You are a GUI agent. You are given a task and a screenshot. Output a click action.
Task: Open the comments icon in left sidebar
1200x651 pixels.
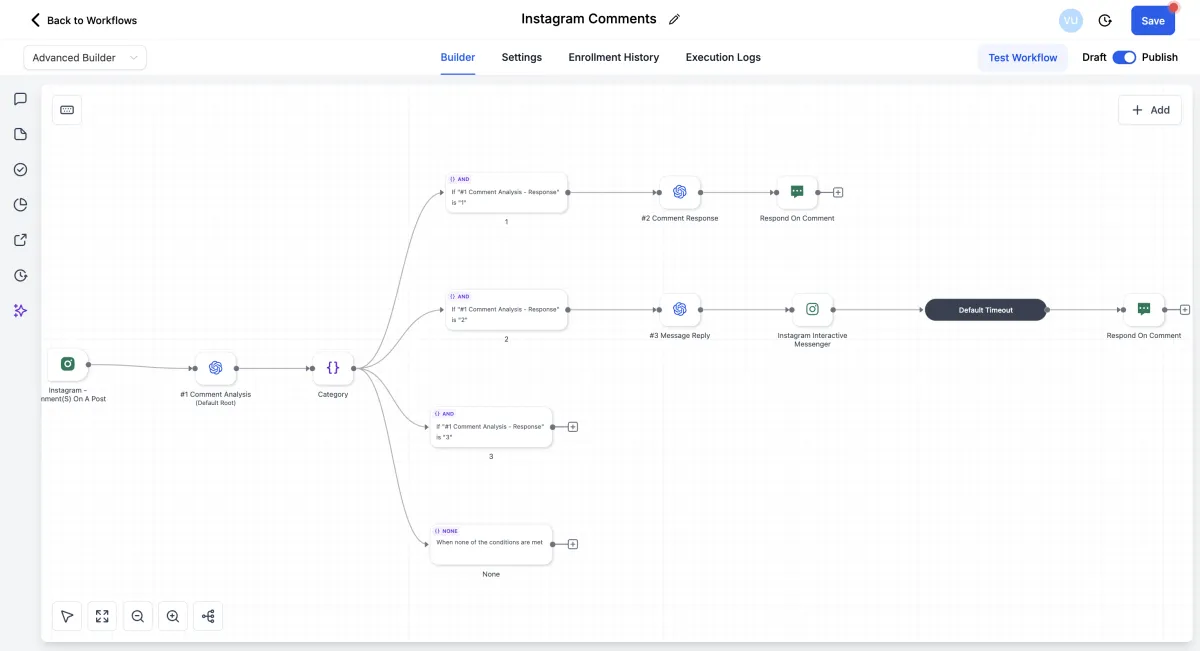pos(20,99)
